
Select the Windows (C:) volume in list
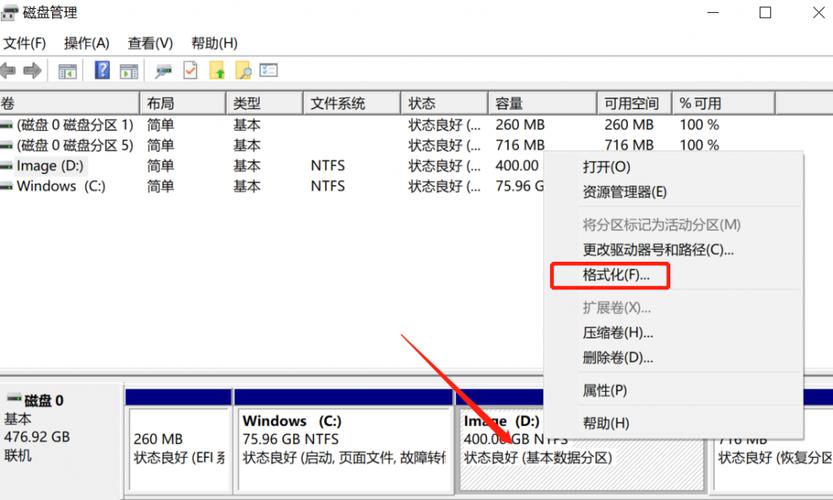click(x=61, y=186)
